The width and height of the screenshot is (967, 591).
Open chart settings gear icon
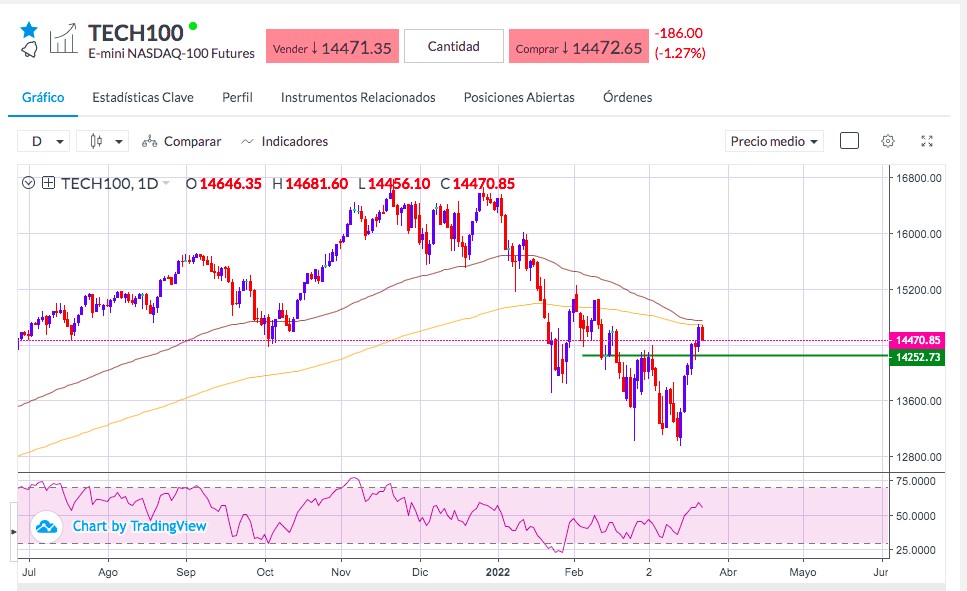pos(887,141)
